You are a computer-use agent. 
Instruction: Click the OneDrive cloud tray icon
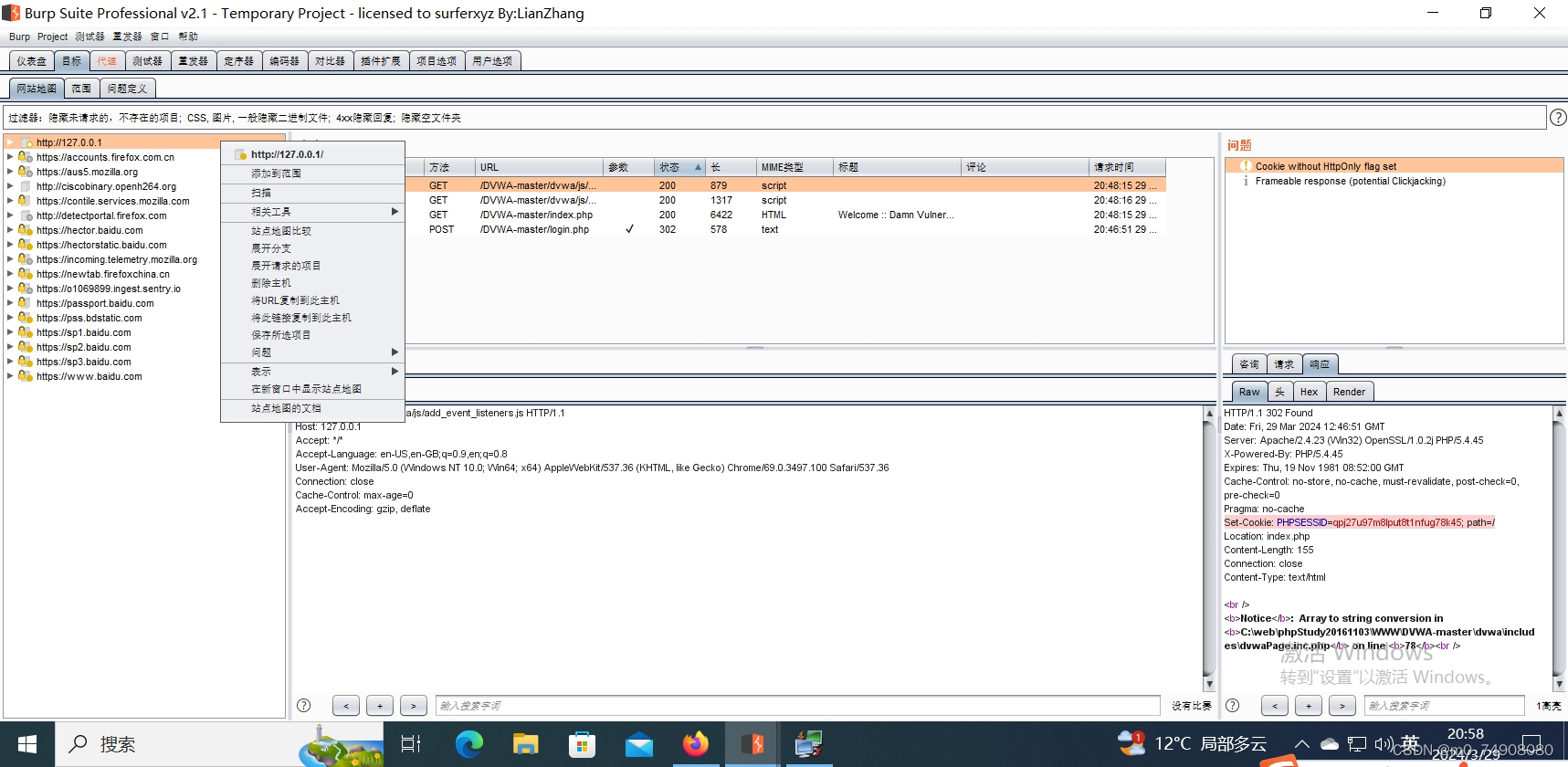[x=1330, y=744]
